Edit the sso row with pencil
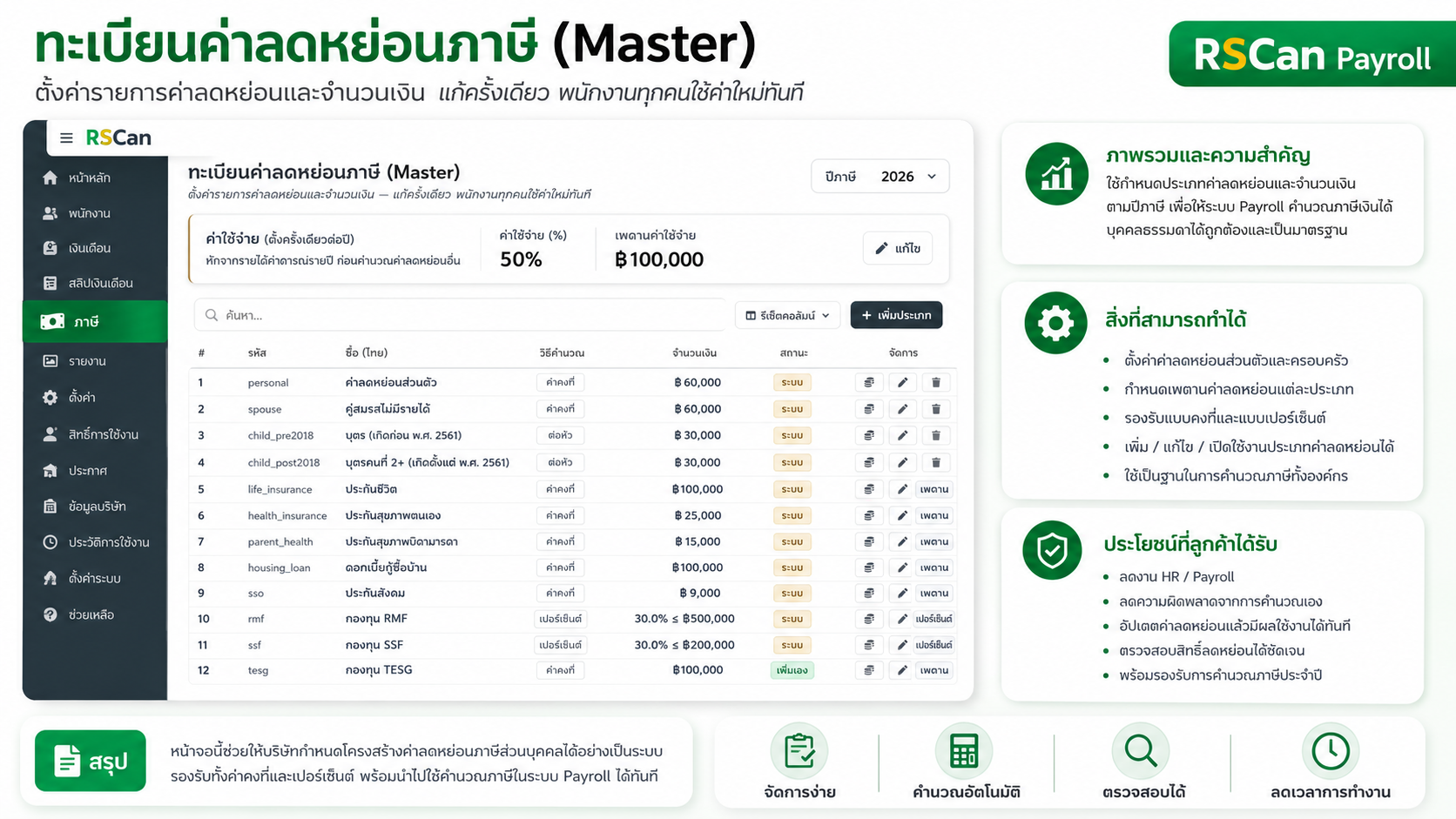Image resolution: width=1456 pixels, height=819 pixels. point(902,593)
